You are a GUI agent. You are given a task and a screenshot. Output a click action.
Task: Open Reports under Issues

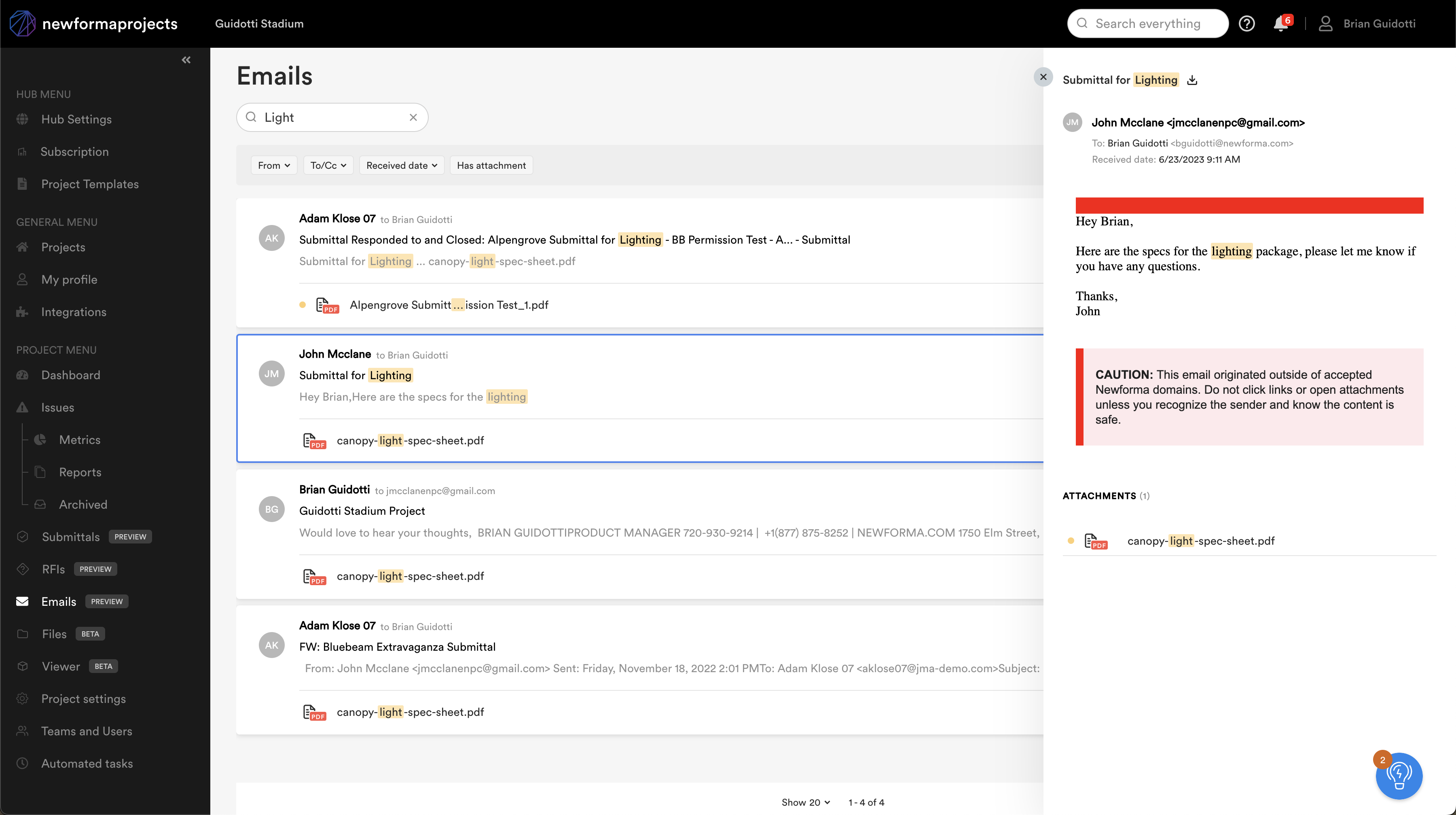click(x=80, y=472)
